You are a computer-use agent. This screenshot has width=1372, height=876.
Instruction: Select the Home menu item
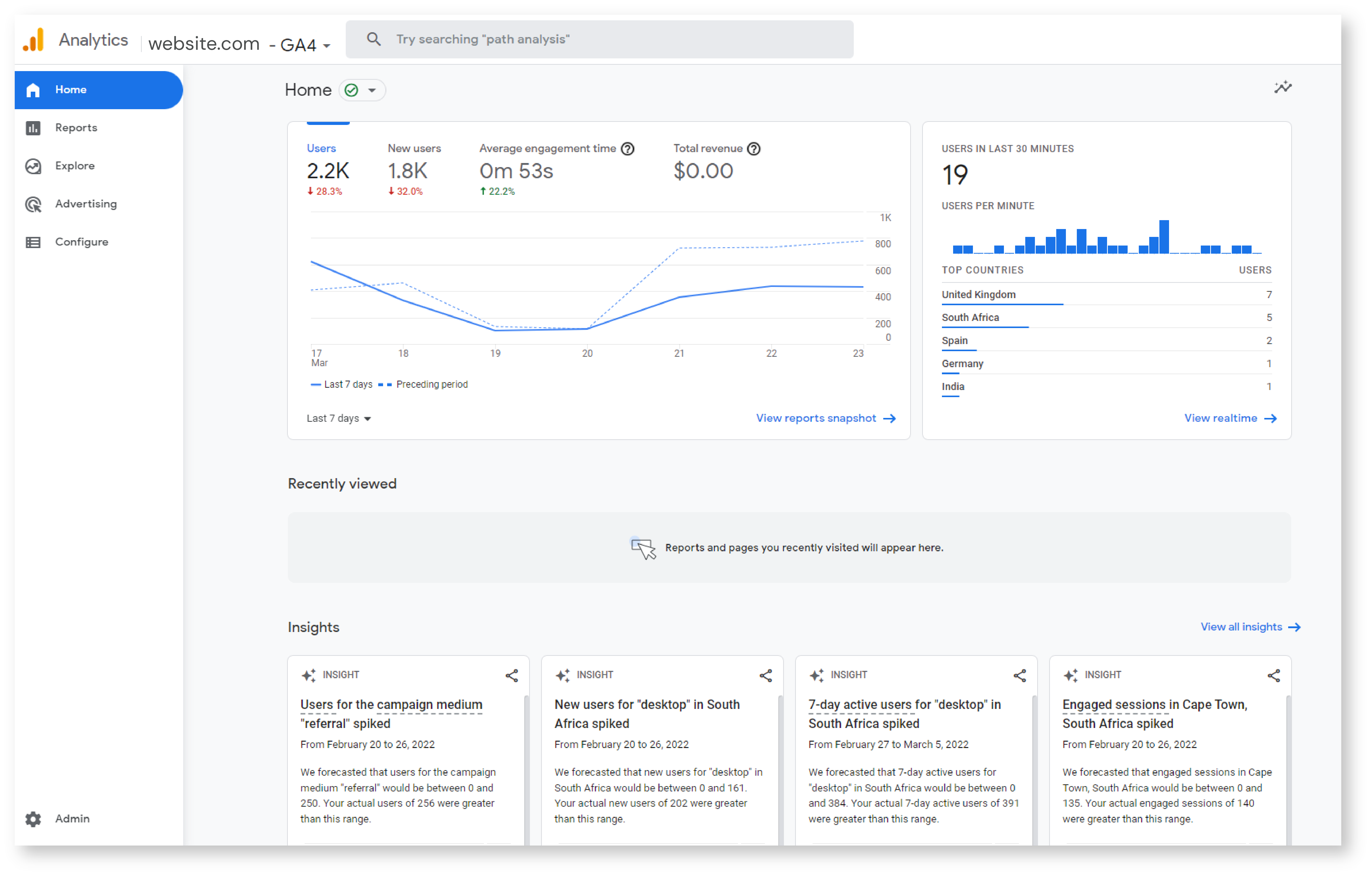[x=99, y=90]
